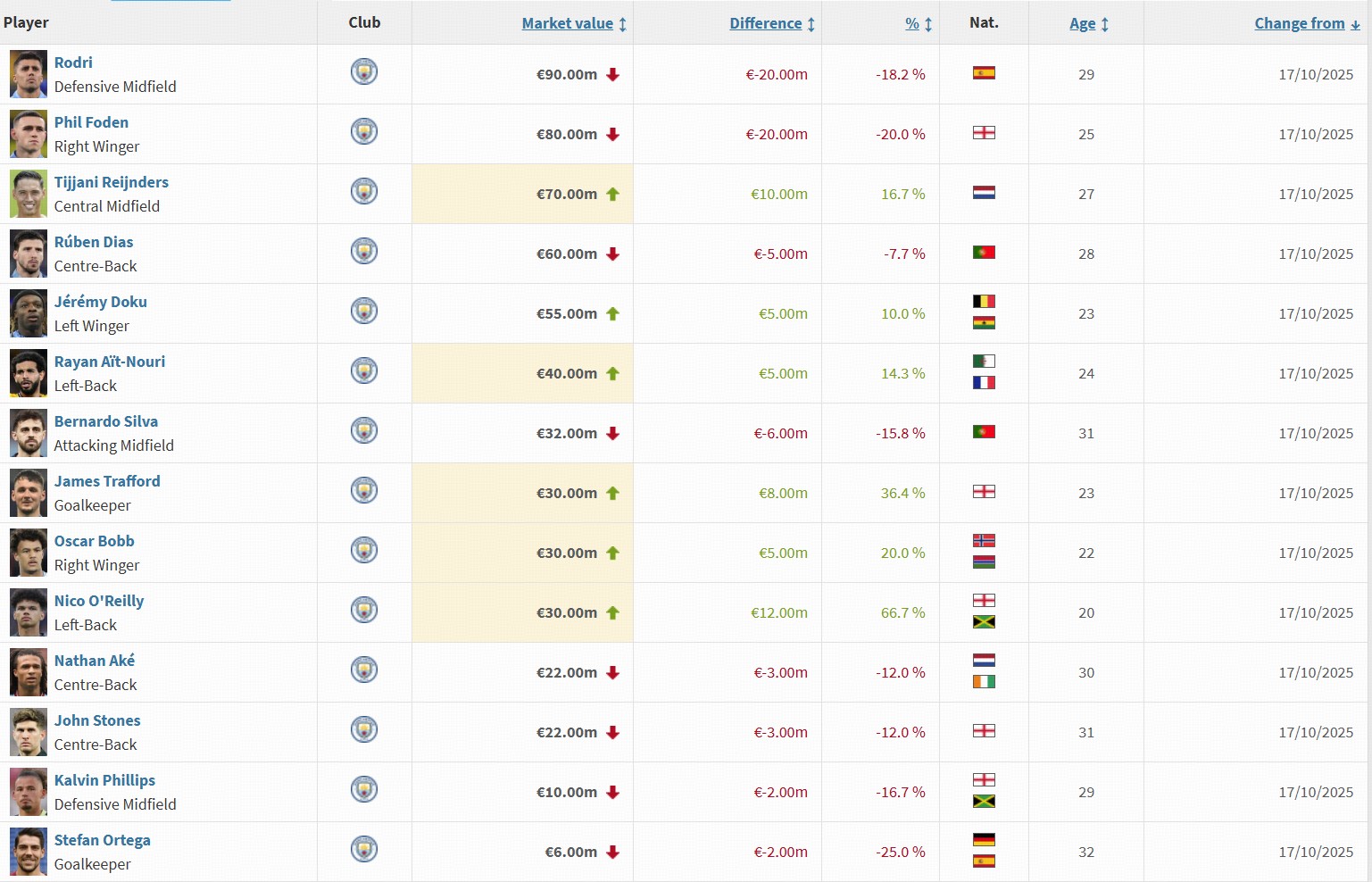Viewport: 1372px width, 882px height.
Task: Sort by the Change from column
Action: (1299, 23)
